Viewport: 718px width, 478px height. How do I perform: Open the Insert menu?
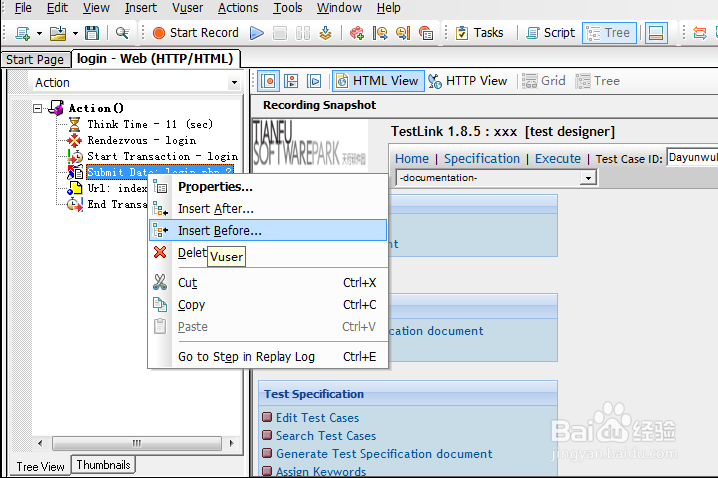[x=141, y=8]
